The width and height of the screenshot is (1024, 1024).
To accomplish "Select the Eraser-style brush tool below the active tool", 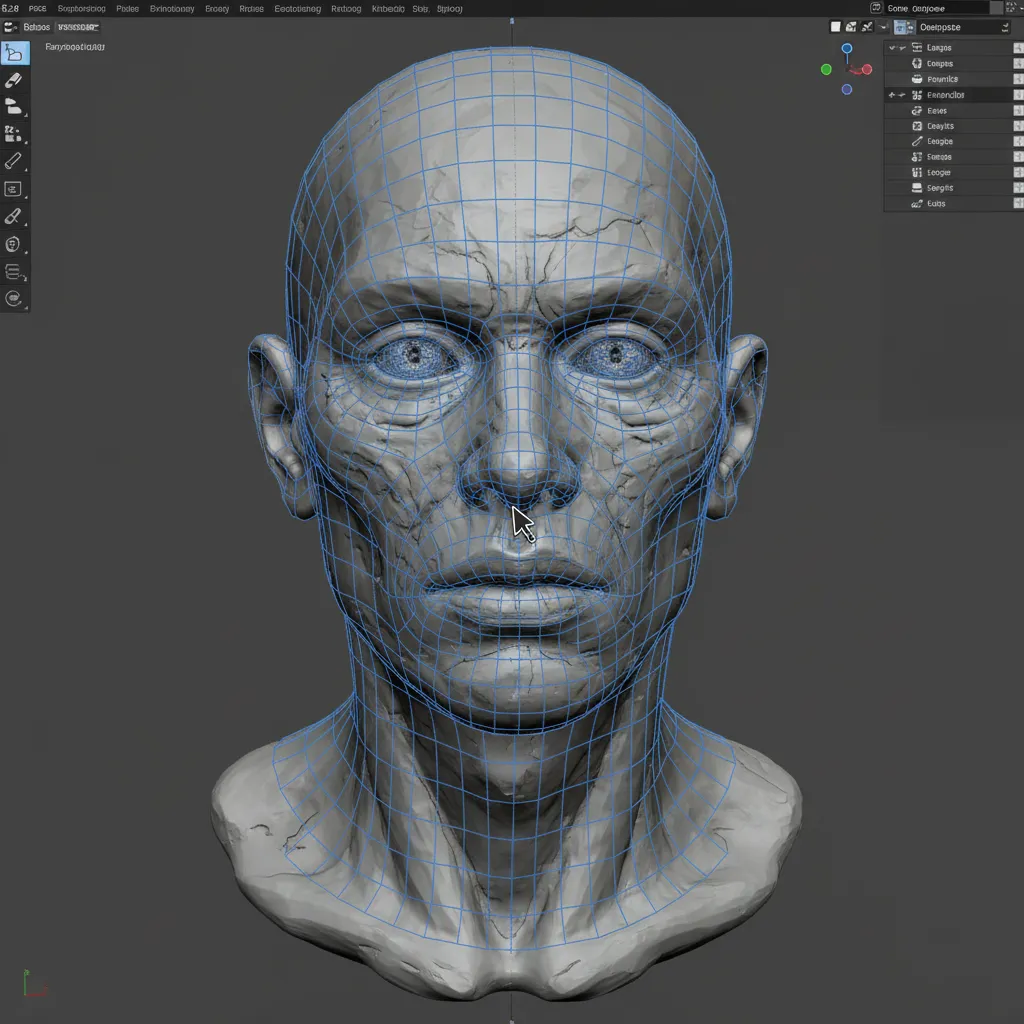I will 16,80.
